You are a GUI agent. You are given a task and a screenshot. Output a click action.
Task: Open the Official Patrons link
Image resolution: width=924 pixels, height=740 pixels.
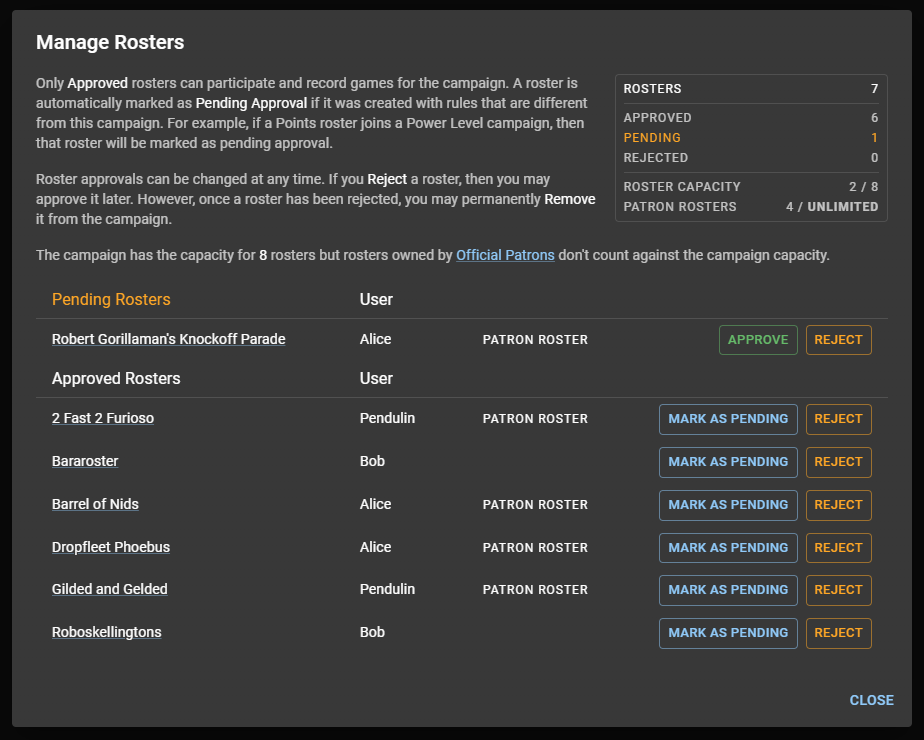505,255
